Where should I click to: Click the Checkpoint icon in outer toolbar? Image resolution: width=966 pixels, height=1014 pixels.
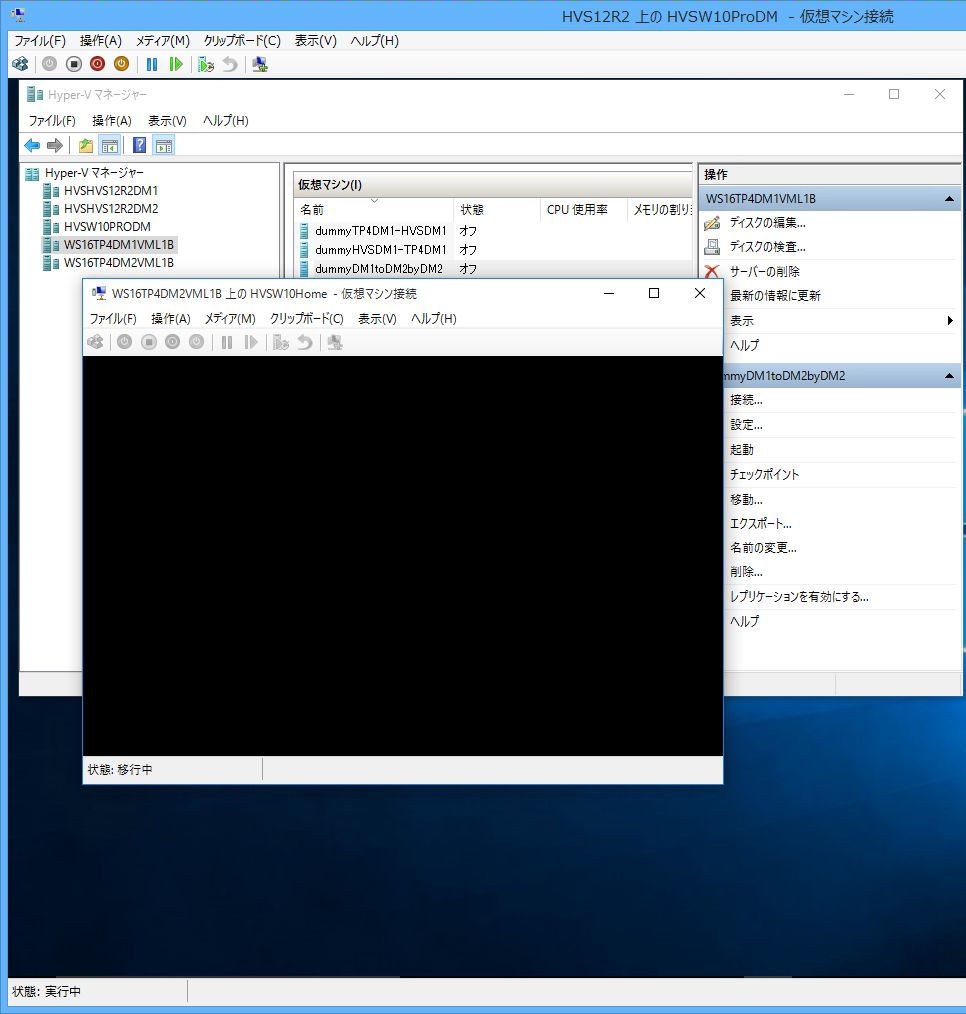coord(206,64)
